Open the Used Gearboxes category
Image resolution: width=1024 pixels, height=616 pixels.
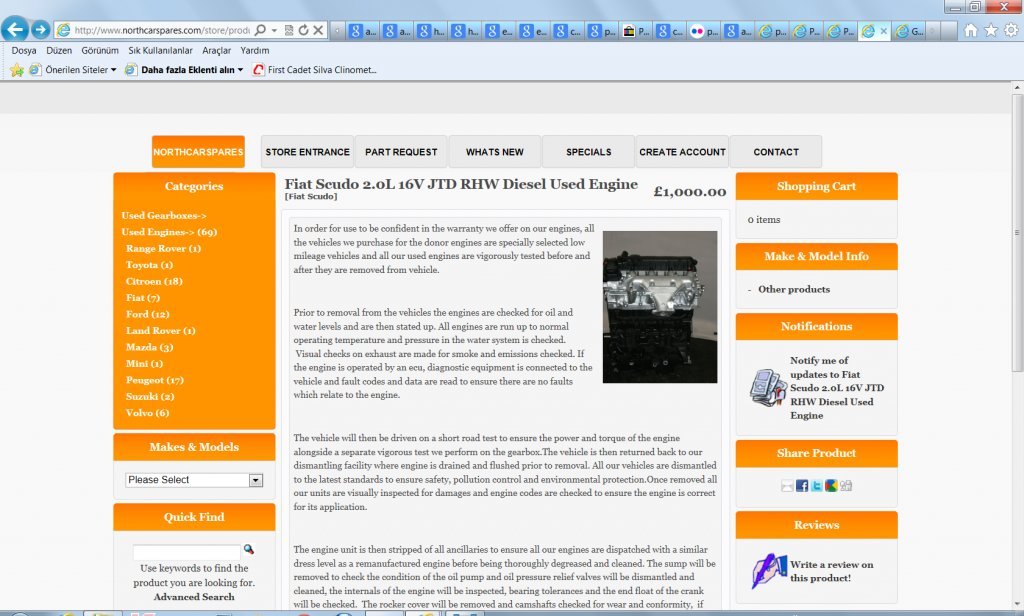coord(164,216)
